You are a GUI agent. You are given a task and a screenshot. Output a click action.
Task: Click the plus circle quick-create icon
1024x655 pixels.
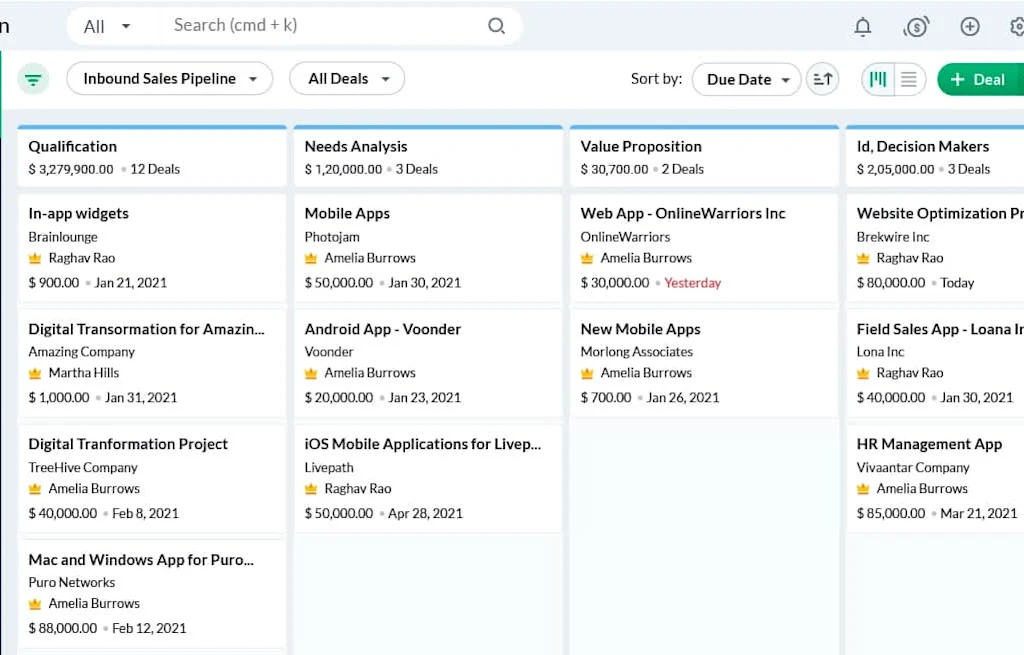pos(969,27)
